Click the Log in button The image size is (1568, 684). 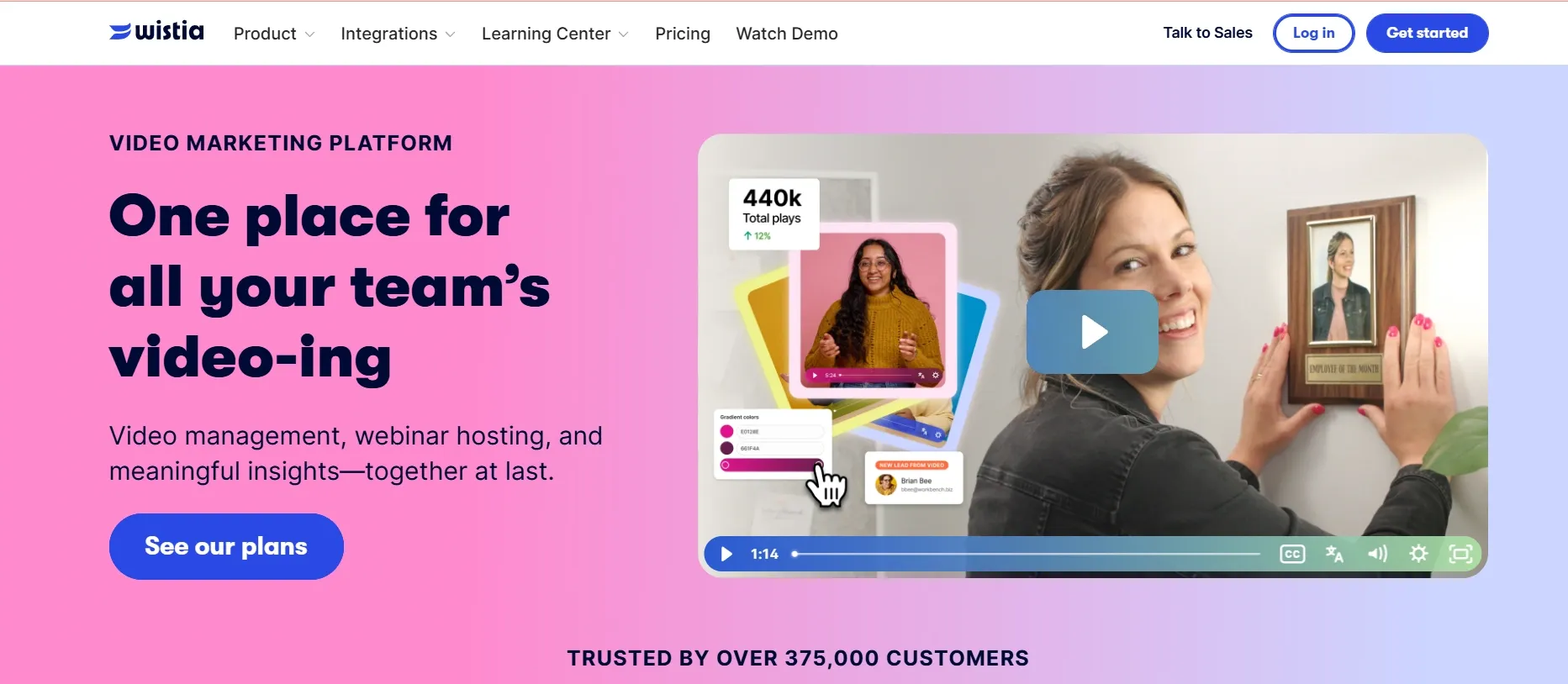[1313, 33]
